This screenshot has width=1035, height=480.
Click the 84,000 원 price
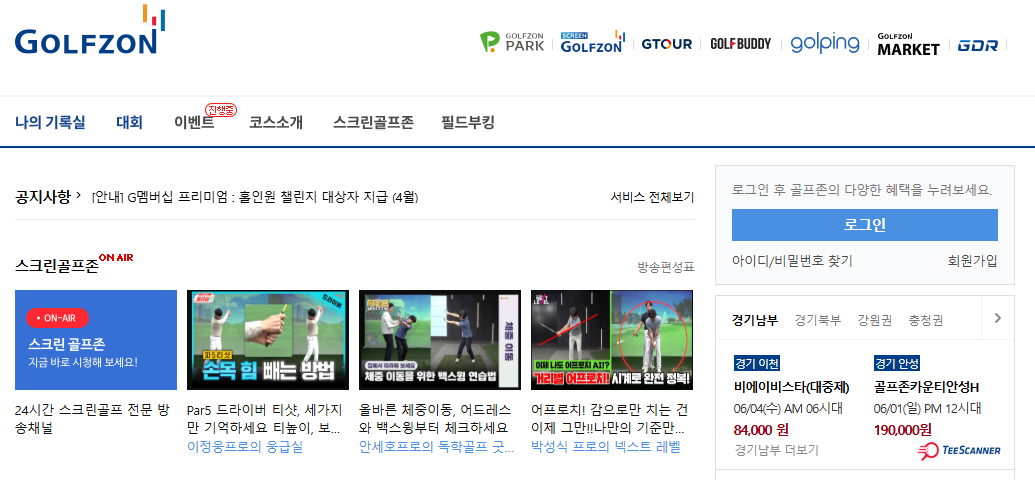pyautogui.click(x=761, y=430)
